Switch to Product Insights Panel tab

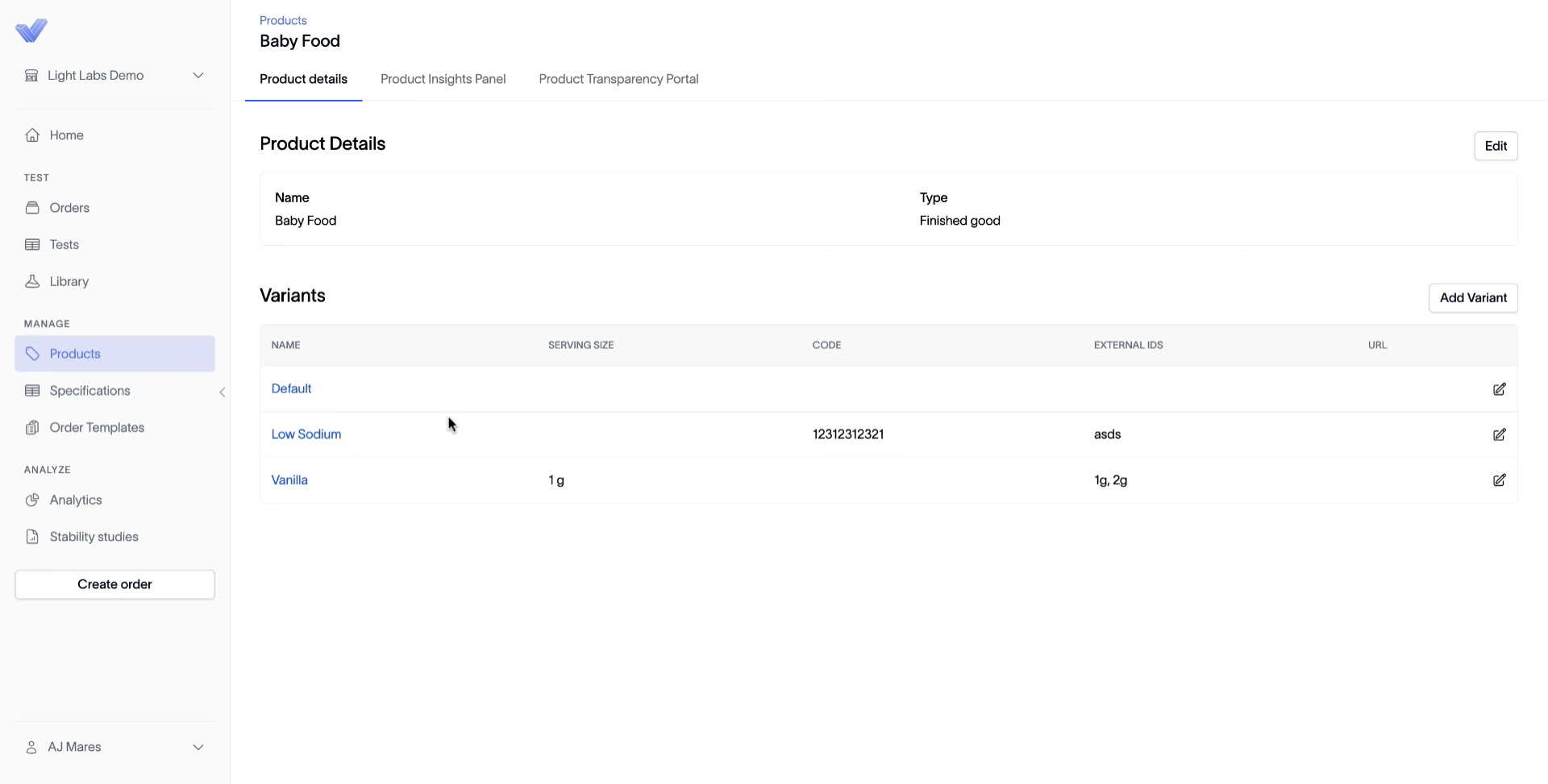pos(443,79)
